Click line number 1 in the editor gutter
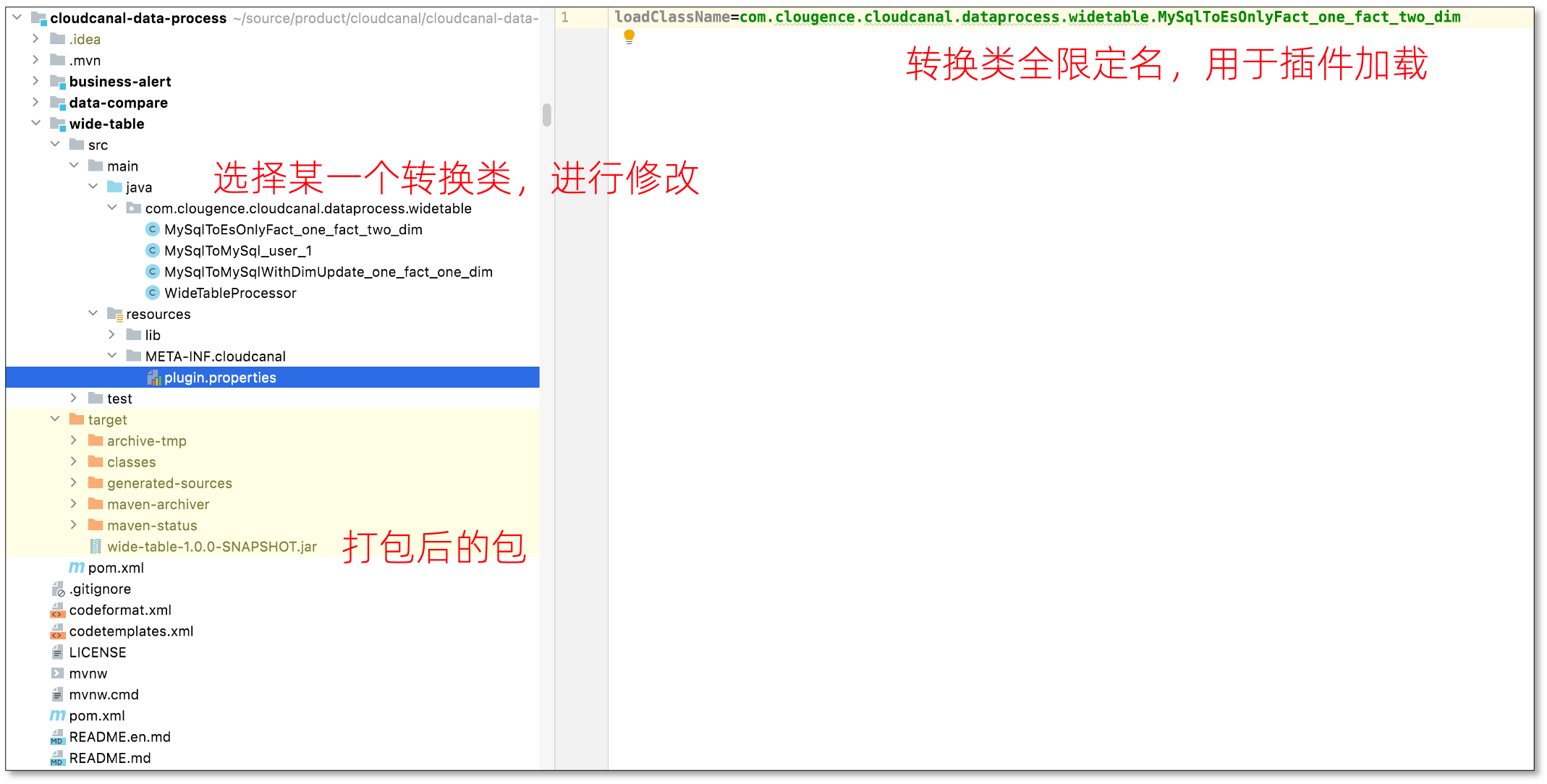The image size is (1547, 784). coord(565,17)
